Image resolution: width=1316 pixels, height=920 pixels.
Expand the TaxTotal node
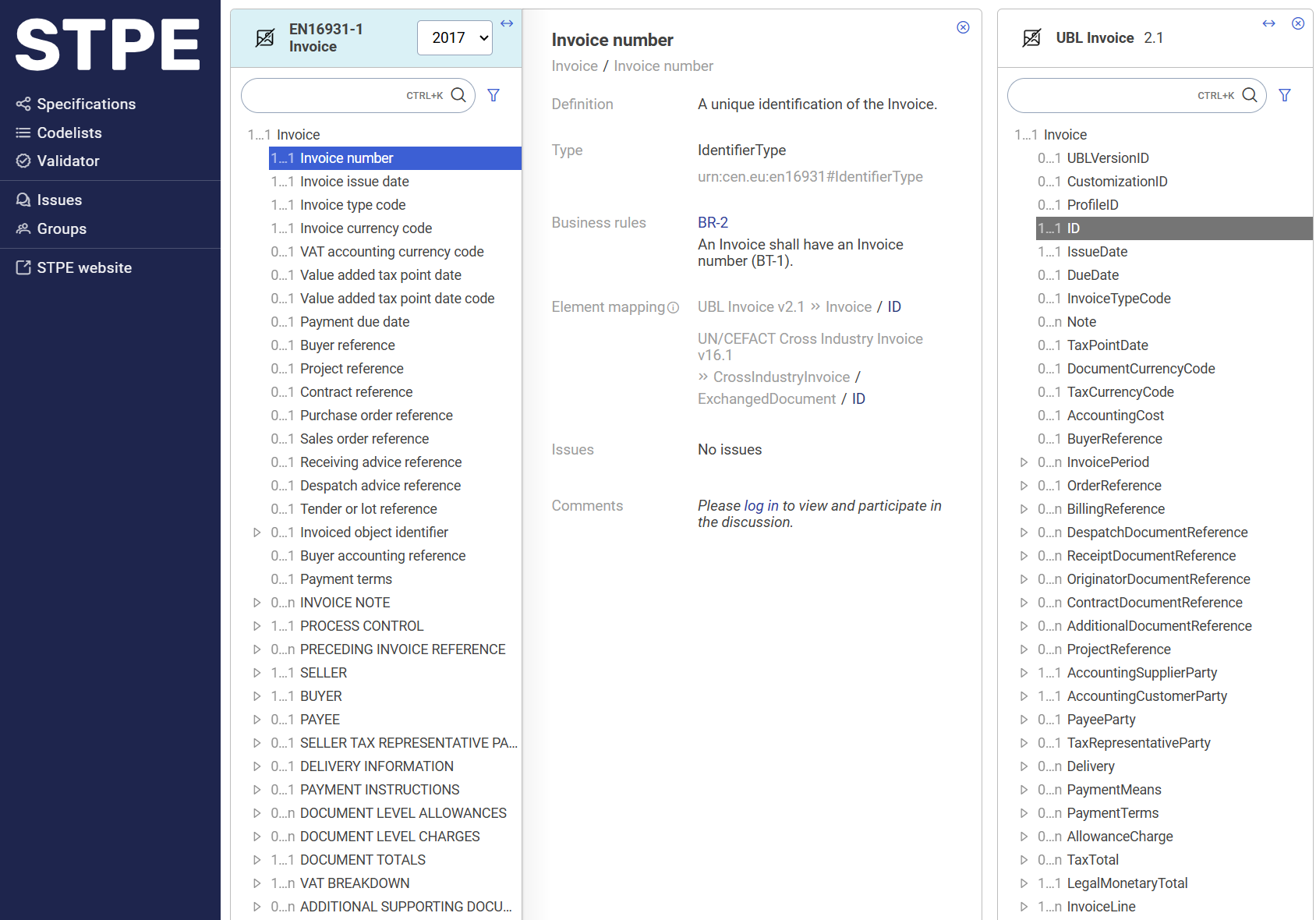[1024, 860]
